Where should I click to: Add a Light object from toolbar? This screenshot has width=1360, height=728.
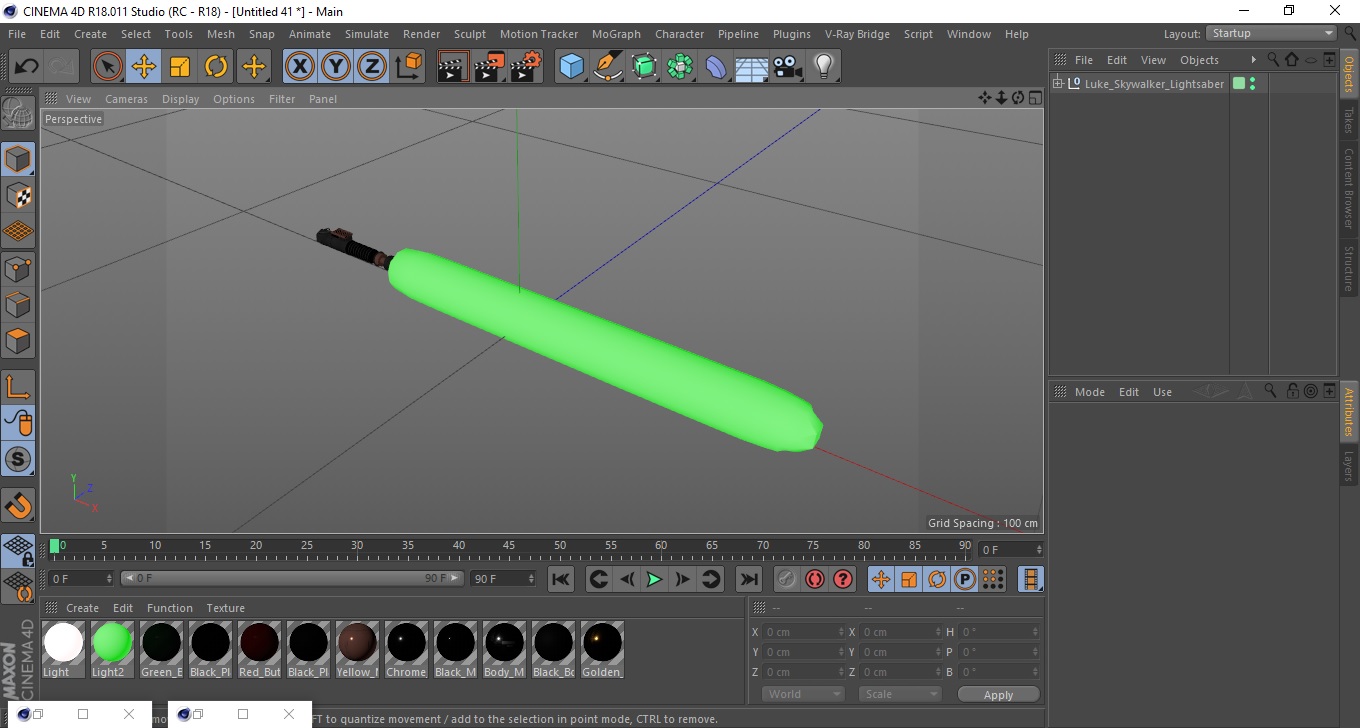pyautogui.click(x=823, y=67)
